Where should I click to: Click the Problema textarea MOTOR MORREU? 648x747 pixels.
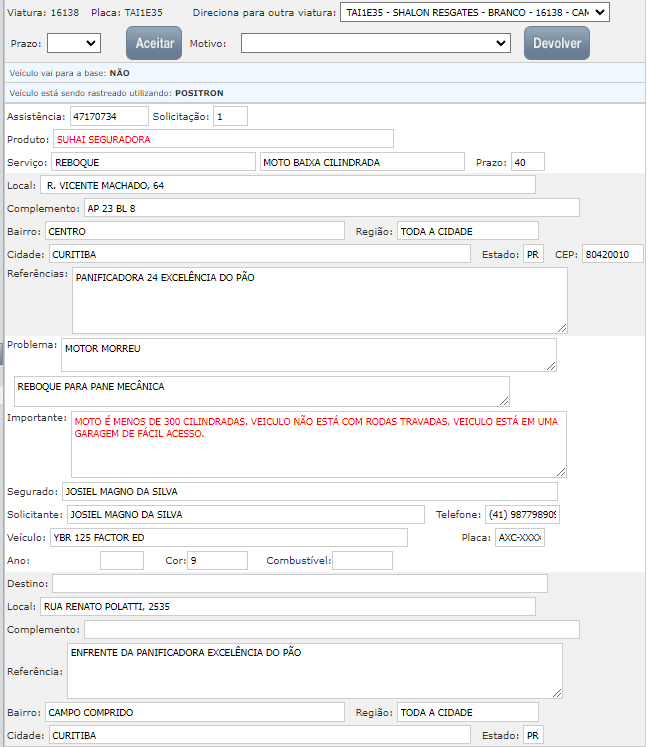coord(308,354)
